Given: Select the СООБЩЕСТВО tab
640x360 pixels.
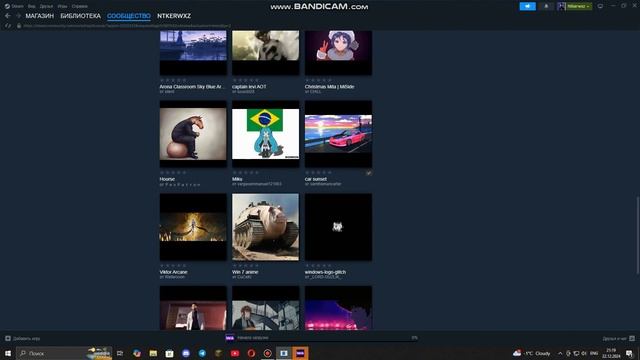Looking at the screenshot, I should click(x=129, y=16).
